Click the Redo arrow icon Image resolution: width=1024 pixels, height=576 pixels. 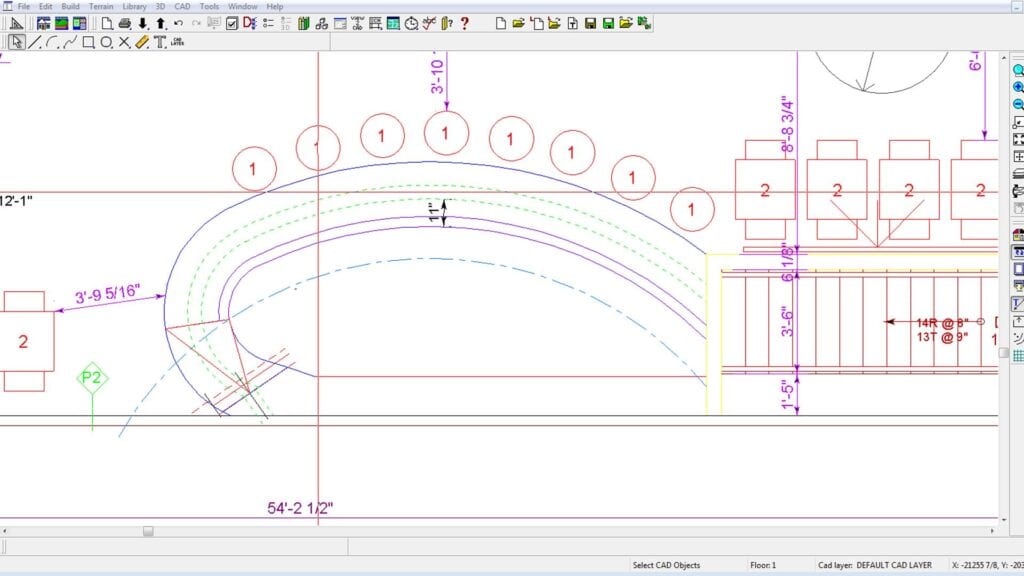pos(196,24)
